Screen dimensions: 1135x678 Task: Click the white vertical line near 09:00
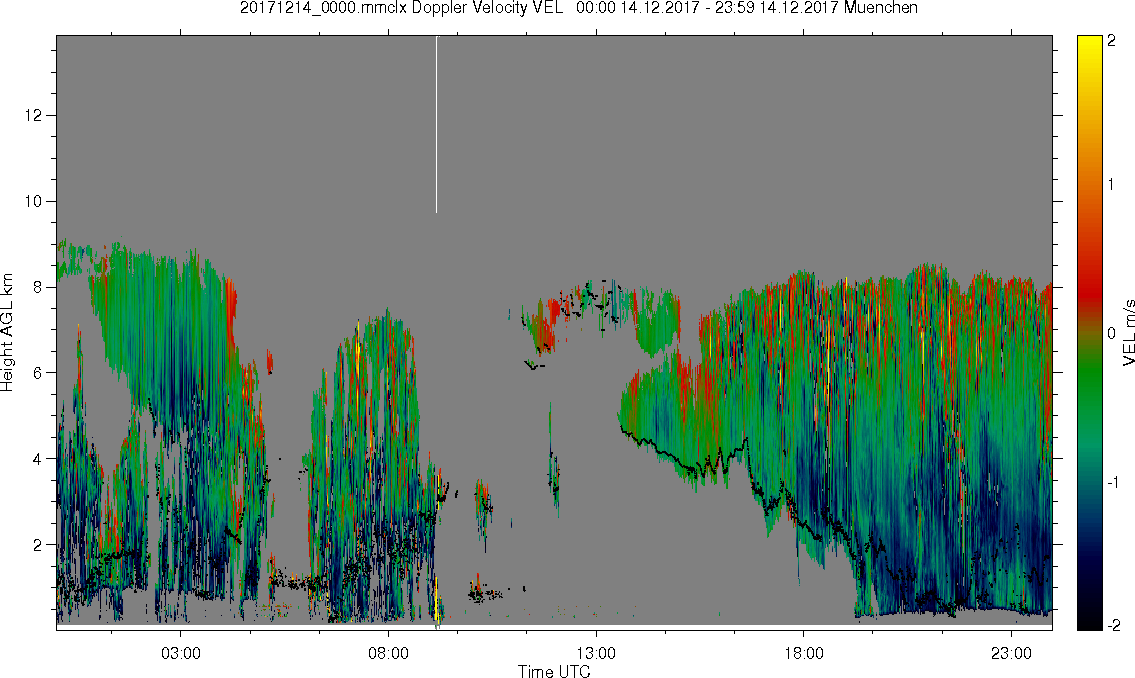(436, 124)
